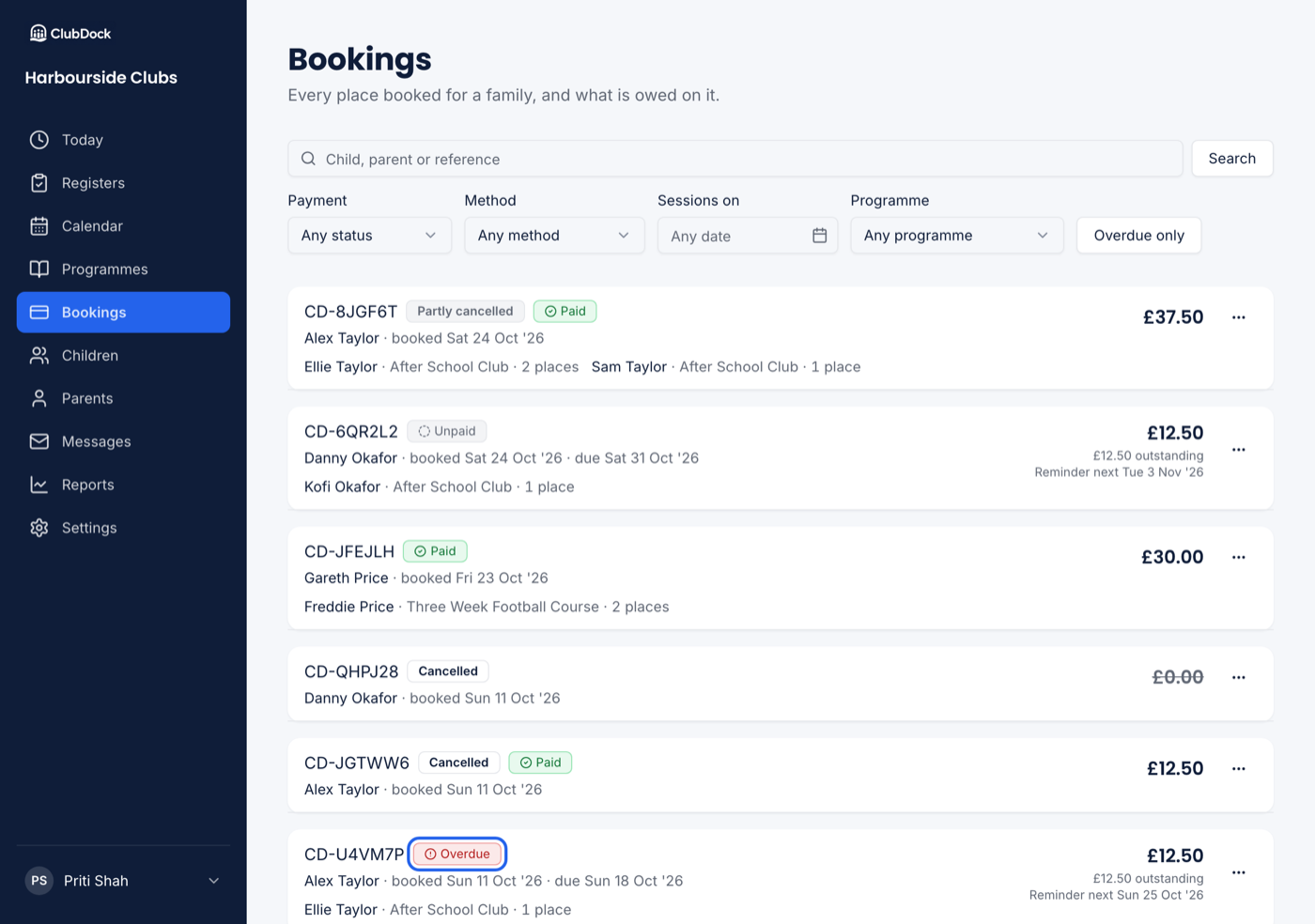Screen dimensions: 1315x924
Task: Click booking reference CD-6QR2L2
Action: (351, 432)
